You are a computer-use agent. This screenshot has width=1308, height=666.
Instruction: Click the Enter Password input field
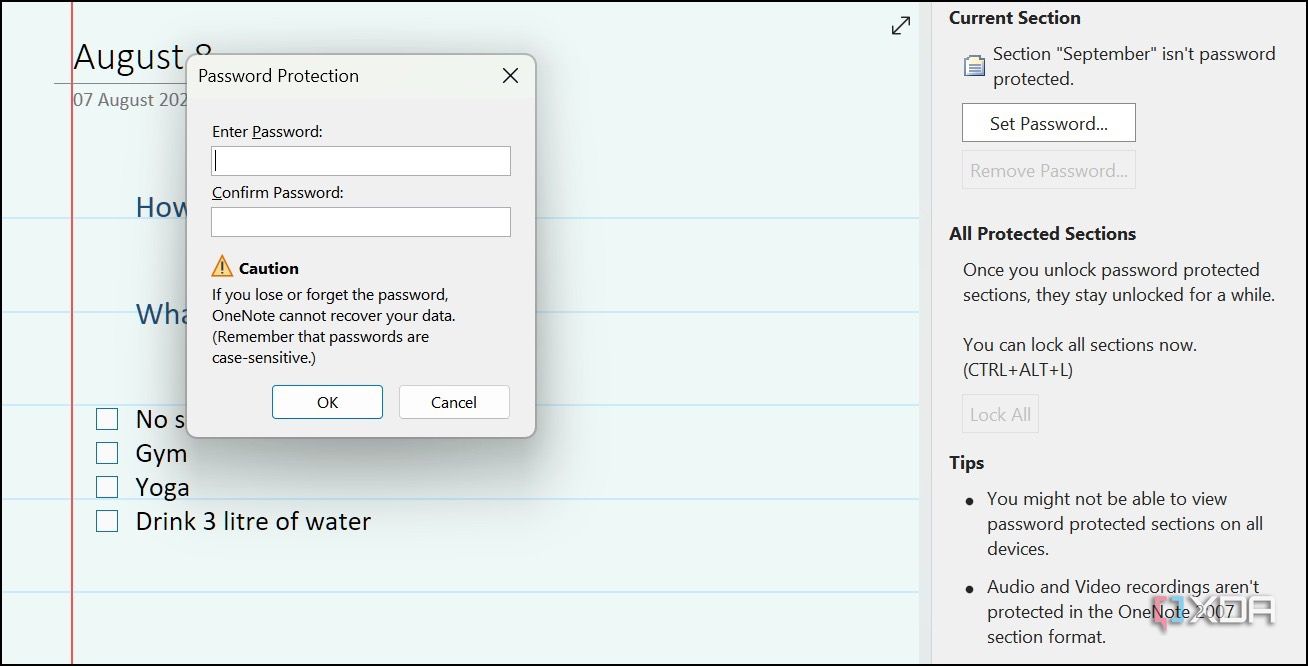pyautogui.click(x=361, y=161)
